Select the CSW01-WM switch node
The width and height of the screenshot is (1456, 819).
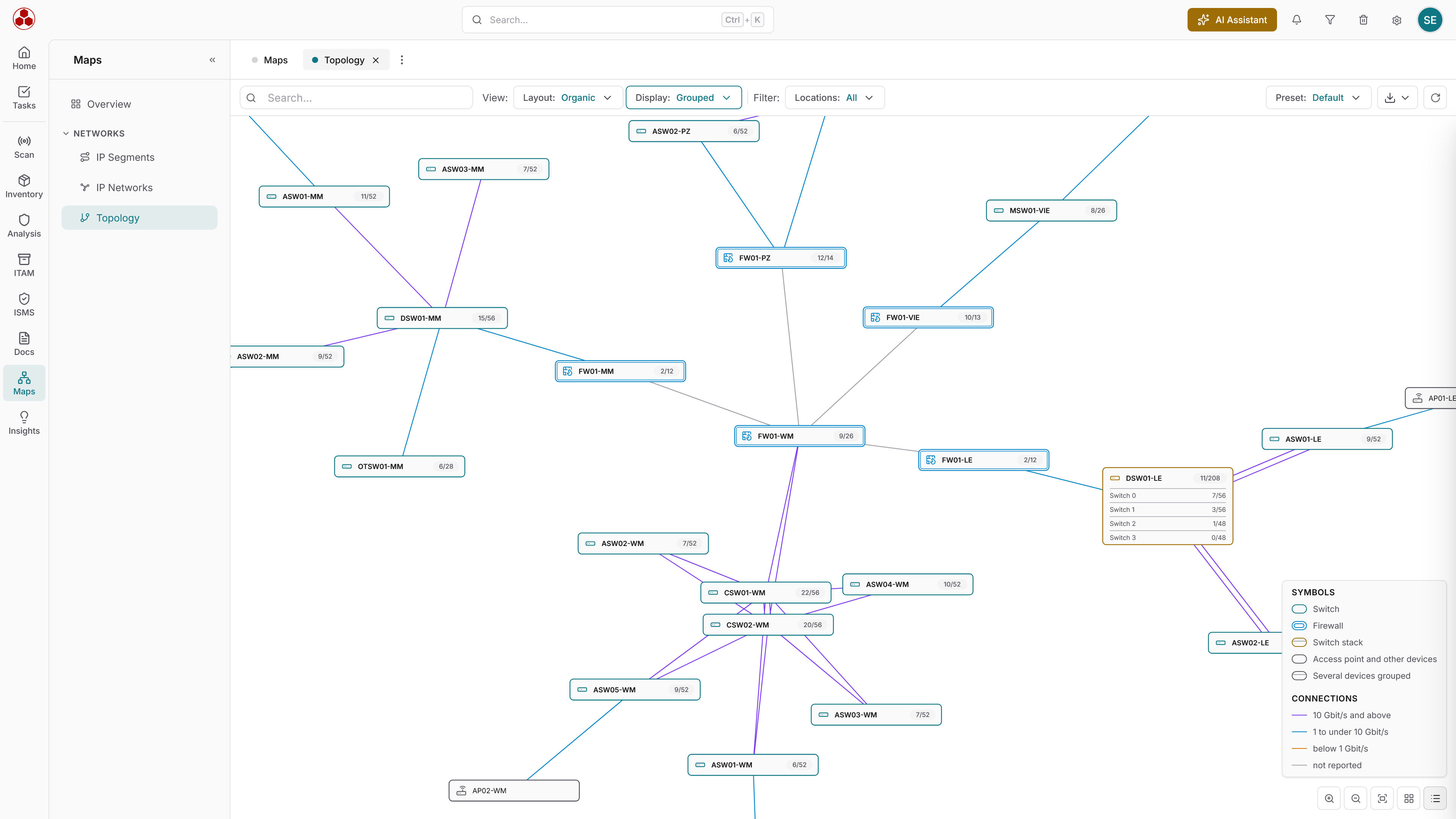(x=766, y=592)
